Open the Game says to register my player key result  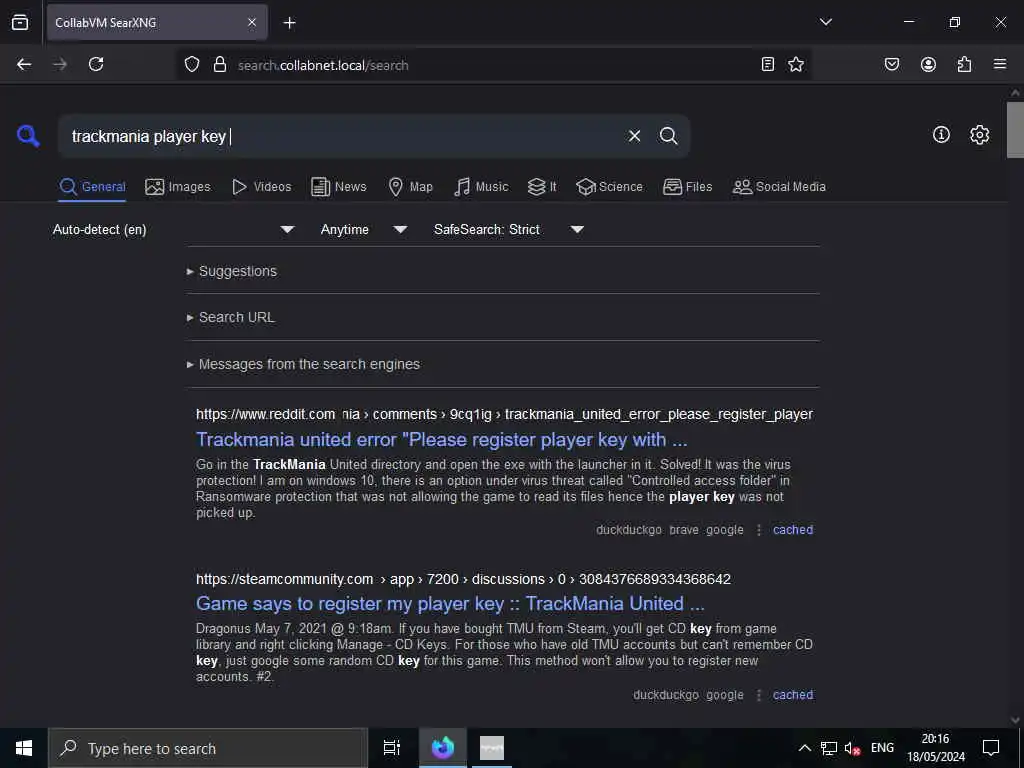point(450,603)
